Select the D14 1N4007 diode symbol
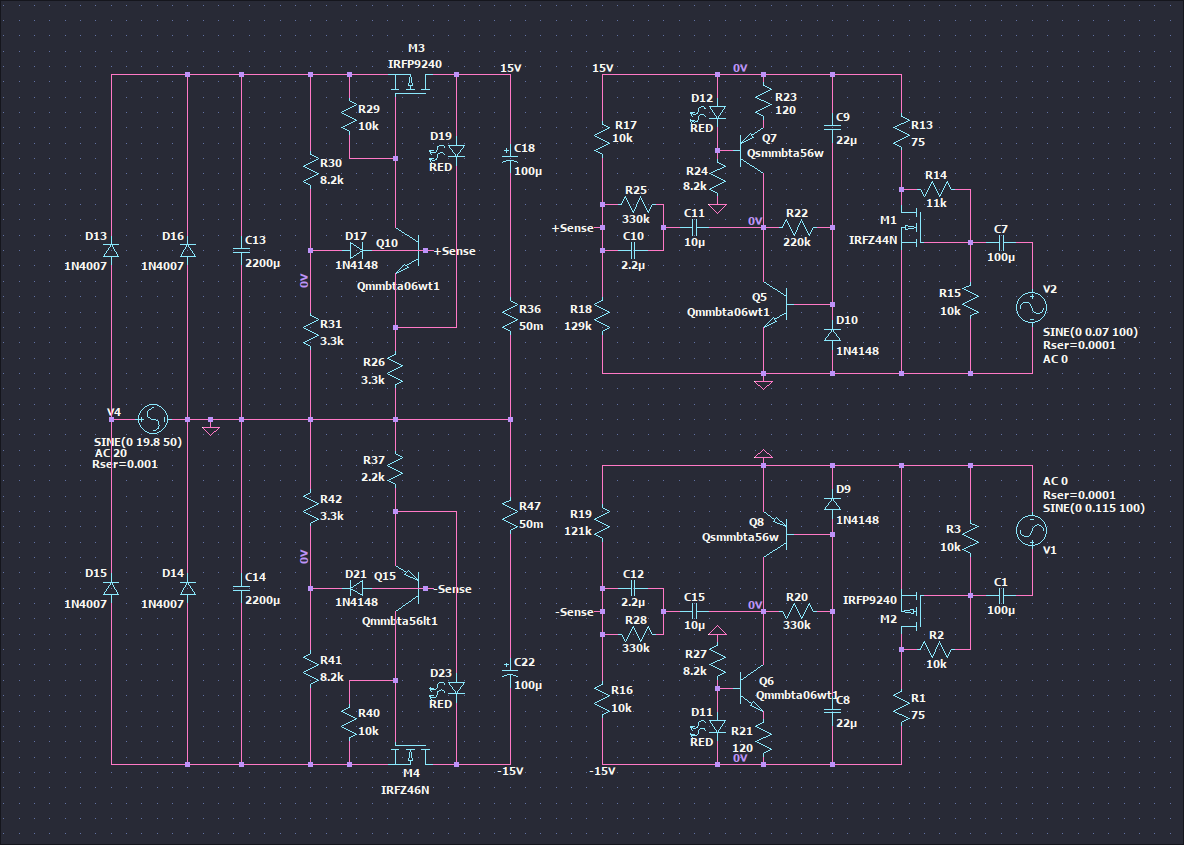The image size is (1184, 845). (187, 587)
